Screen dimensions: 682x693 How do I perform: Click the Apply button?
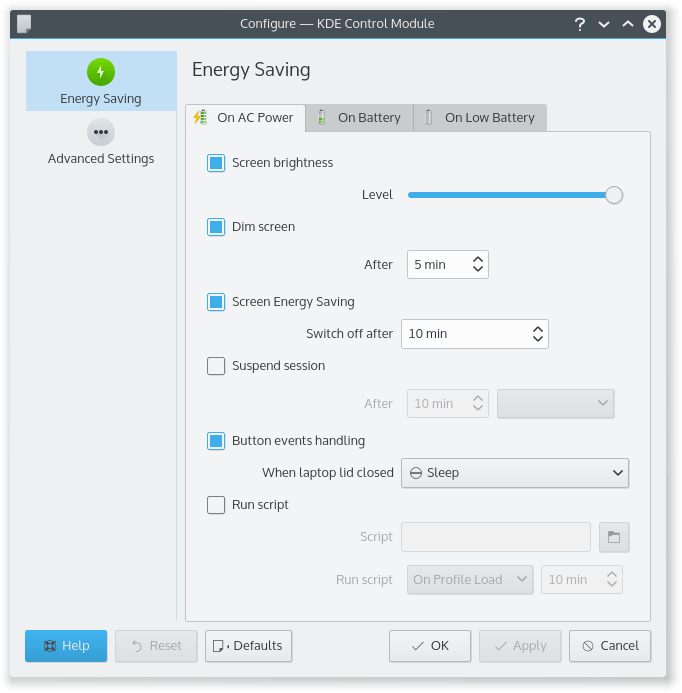520,646
